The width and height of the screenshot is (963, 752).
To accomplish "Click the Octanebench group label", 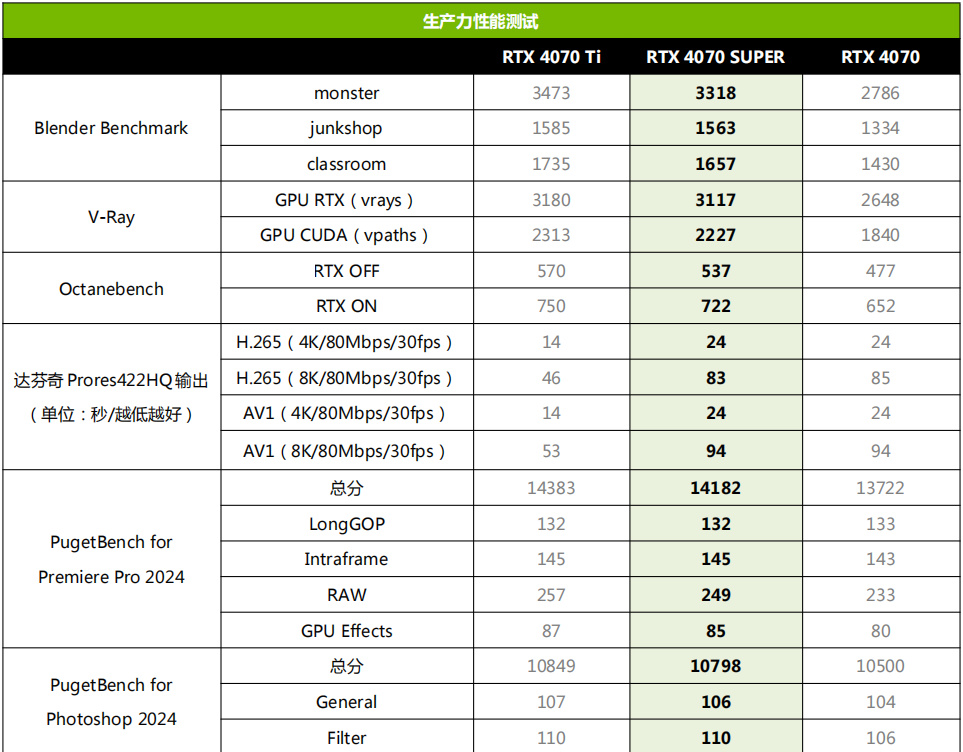I will [111, 289].
